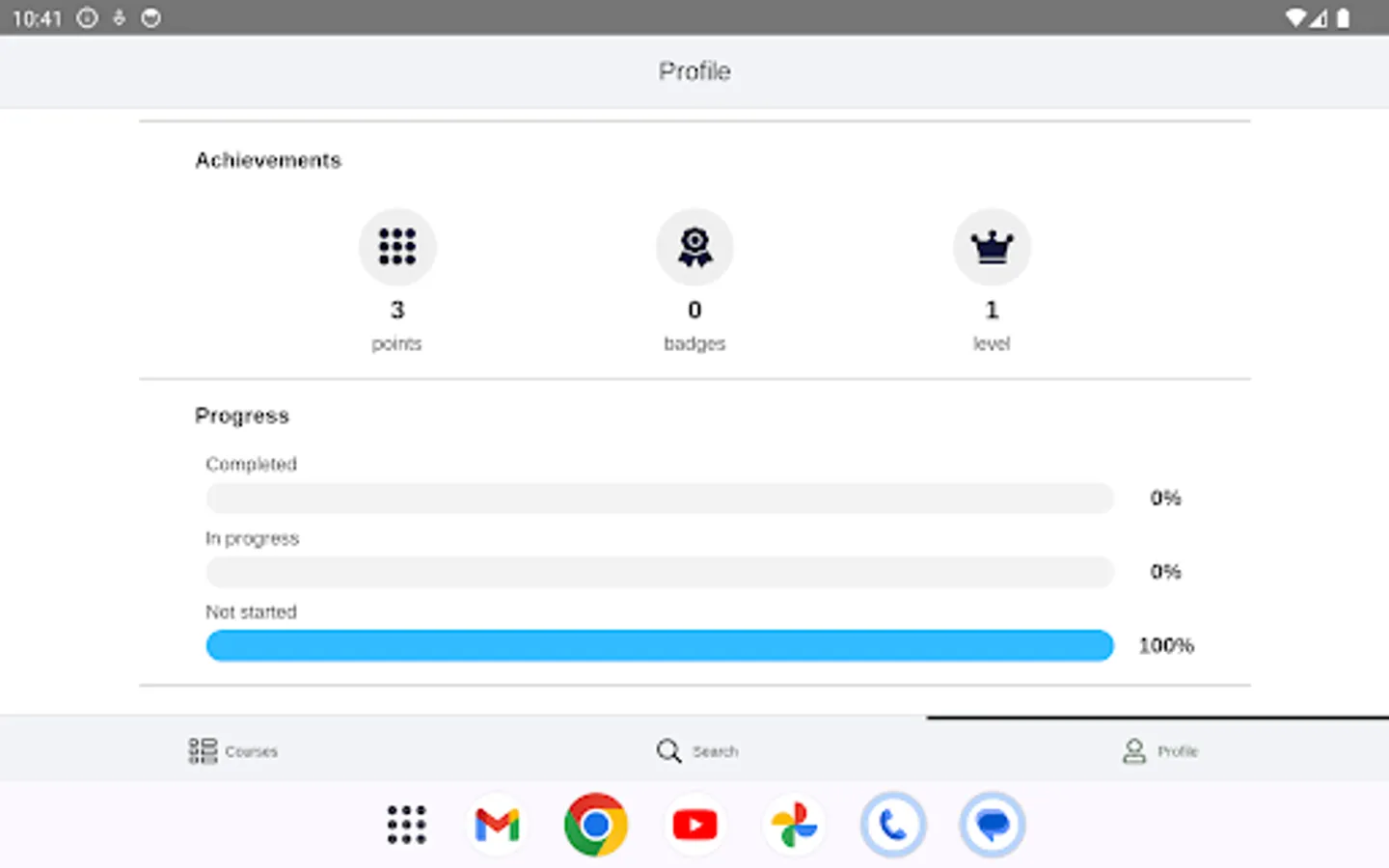This screenshot has width=1389, height=868.
Task: Tap the cellular signal status icon
Action: (1319, 17)
